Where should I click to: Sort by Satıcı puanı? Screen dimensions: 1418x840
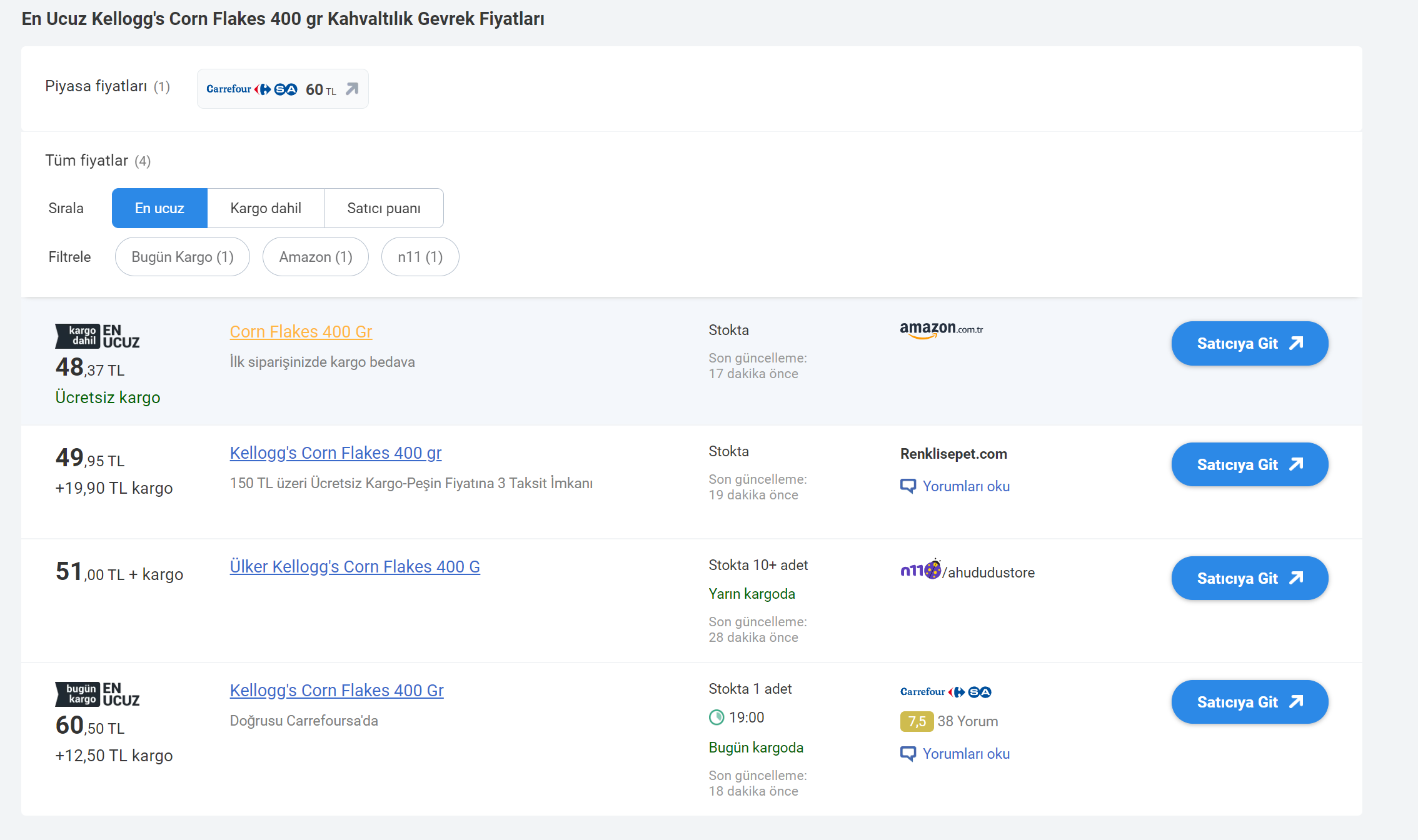[x=384, y=208]
